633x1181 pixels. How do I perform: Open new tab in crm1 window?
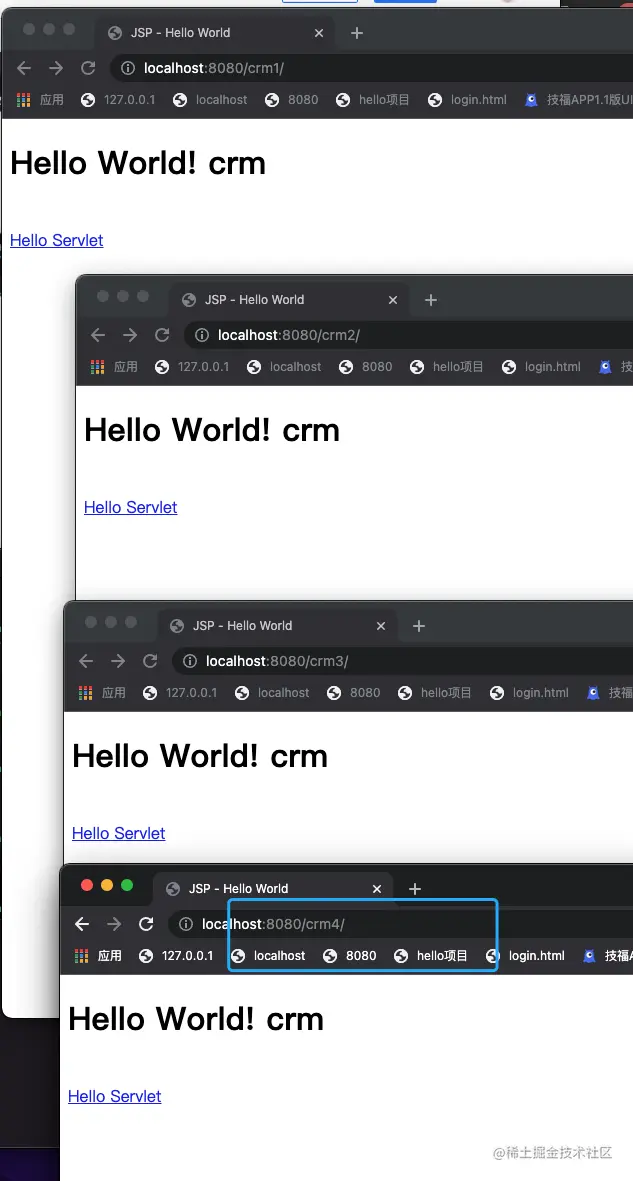[x=357, y=33]
